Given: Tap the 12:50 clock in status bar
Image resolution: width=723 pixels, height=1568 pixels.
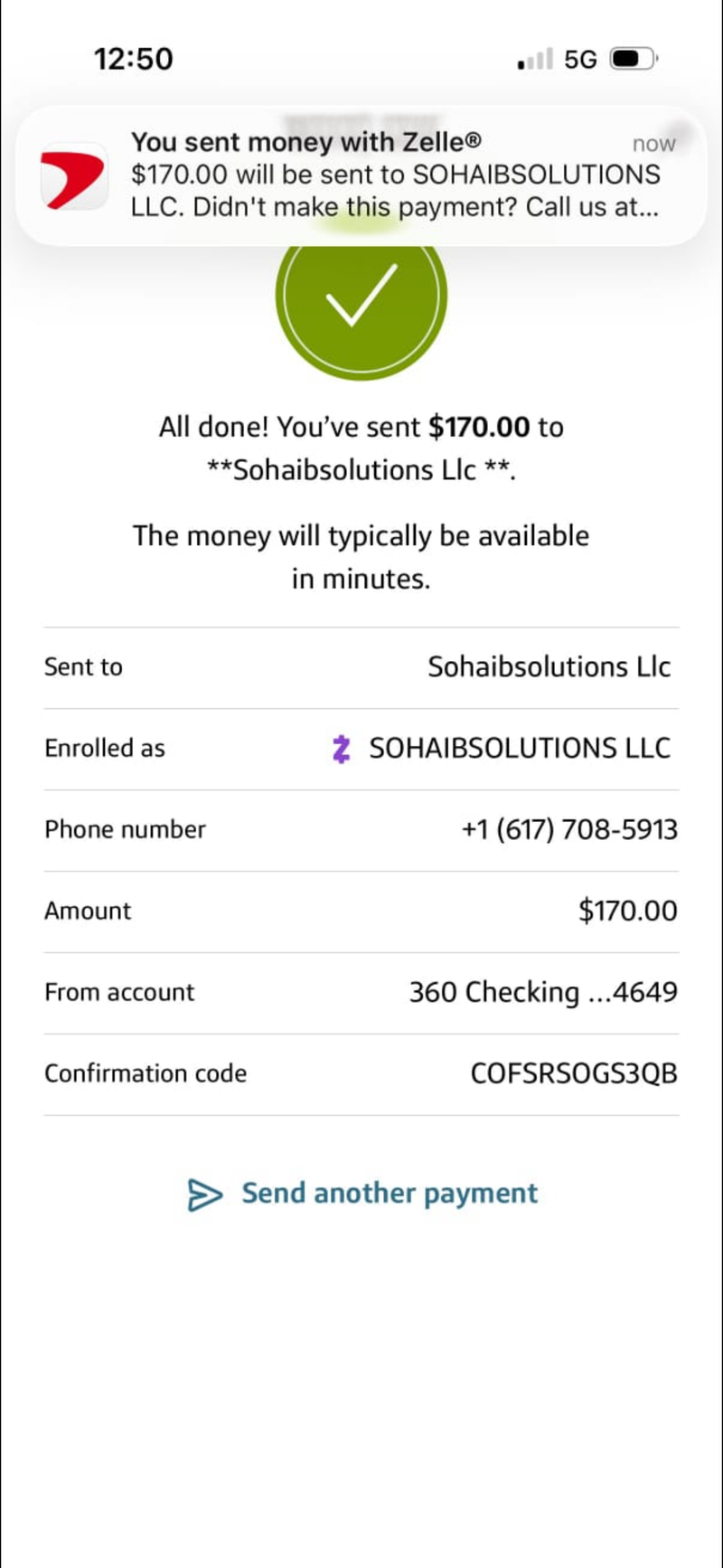Looking at the screenshot, I should pyautogui.click(x=133, y=59).
